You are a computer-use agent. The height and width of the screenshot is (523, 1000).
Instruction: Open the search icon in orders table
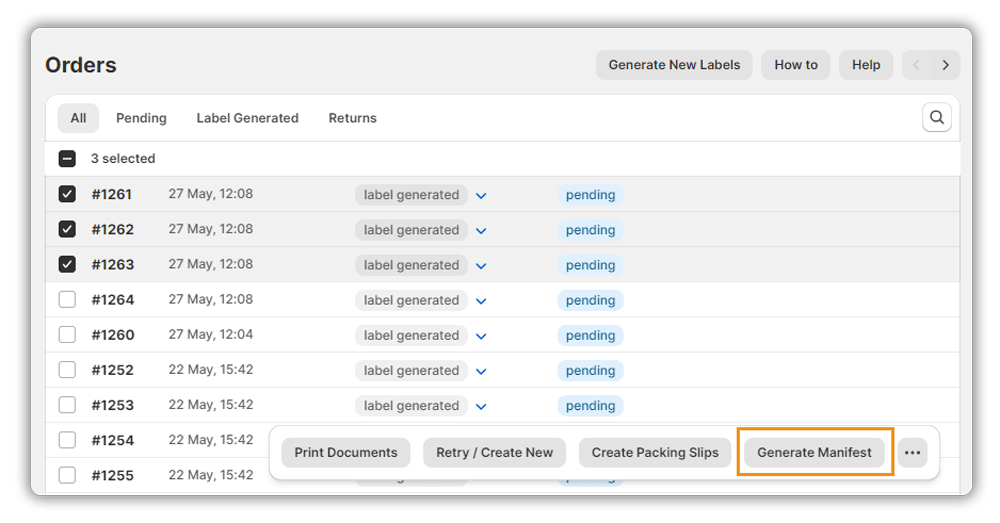pyautogui.click(x=936, y=117)
